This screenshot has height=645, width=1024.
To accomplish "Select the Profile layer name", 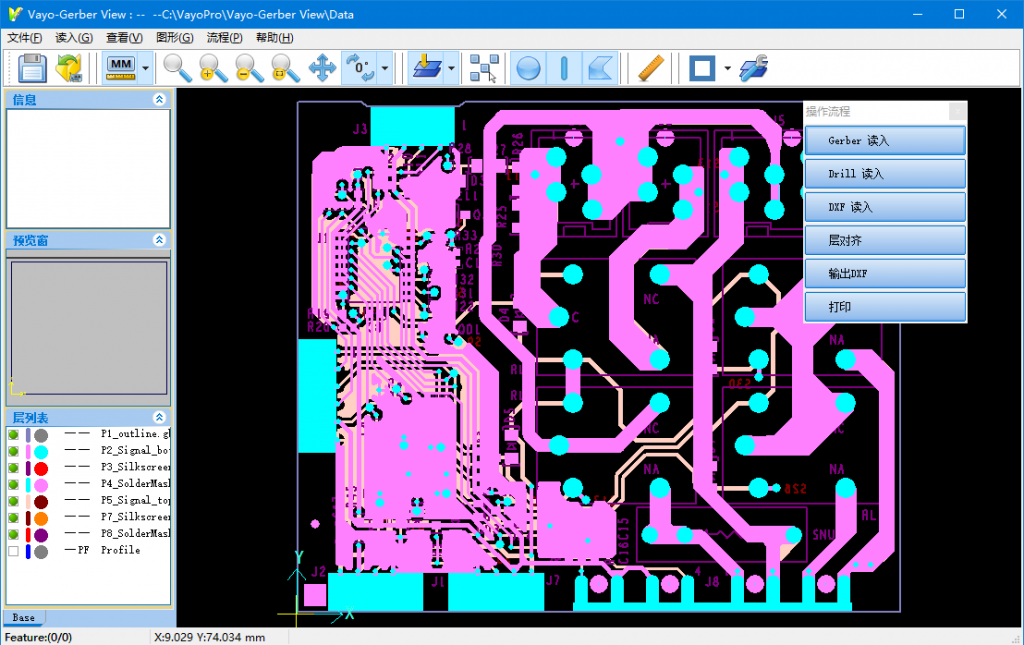I will tap(120, 550).
